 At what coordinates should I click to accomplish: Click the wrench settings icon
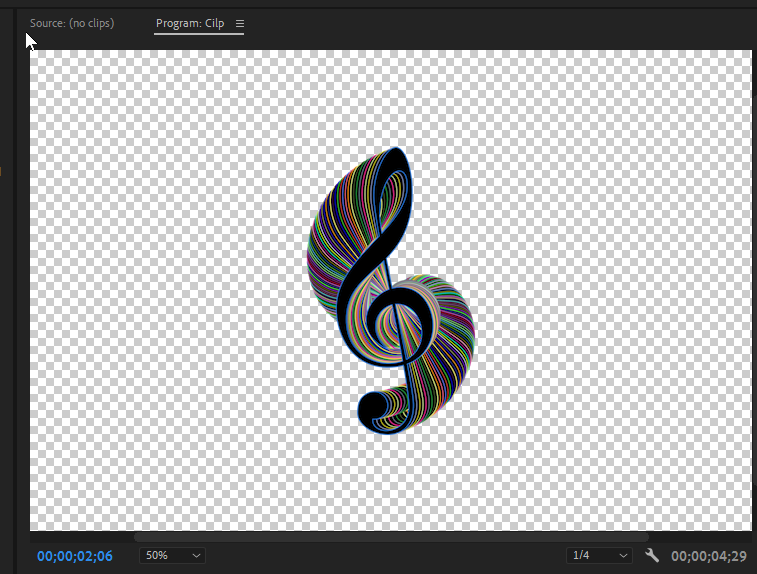tap(652, 555)
